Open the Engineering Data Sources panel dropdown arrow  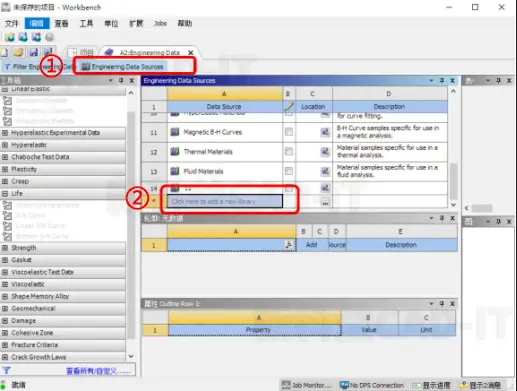point(431,80)
